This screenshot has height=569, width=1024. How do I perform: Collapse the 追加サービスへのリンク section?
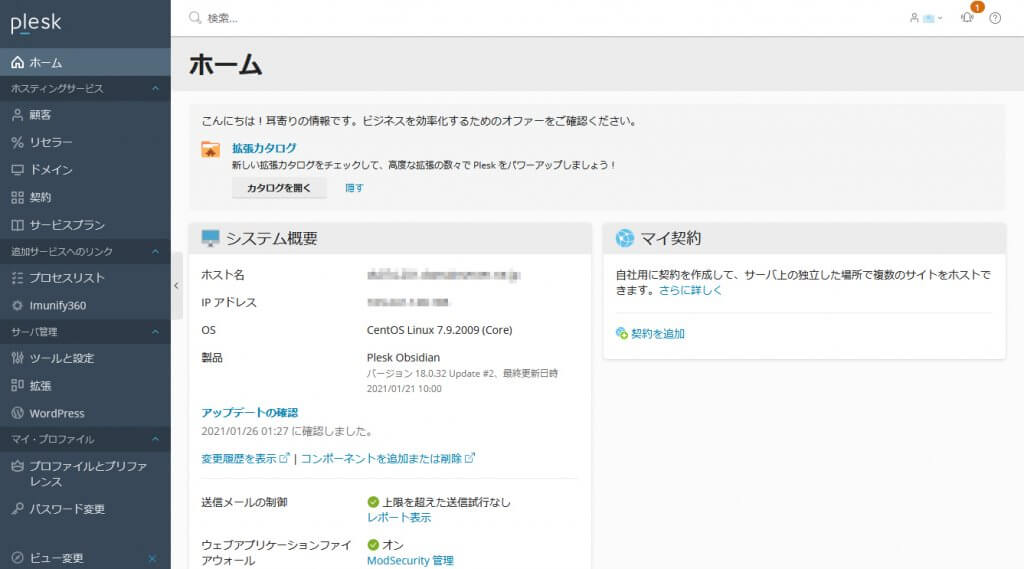point(155,252)
